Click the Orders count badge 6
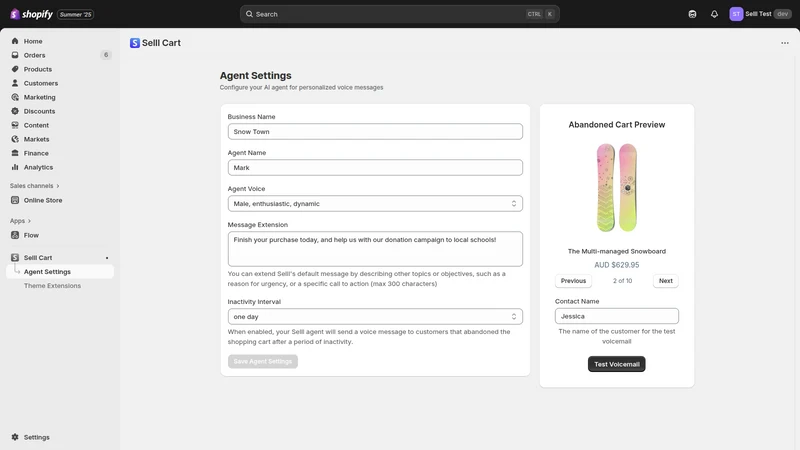The width and height of the screenshot is (800, 450). [x=106, y=55]
